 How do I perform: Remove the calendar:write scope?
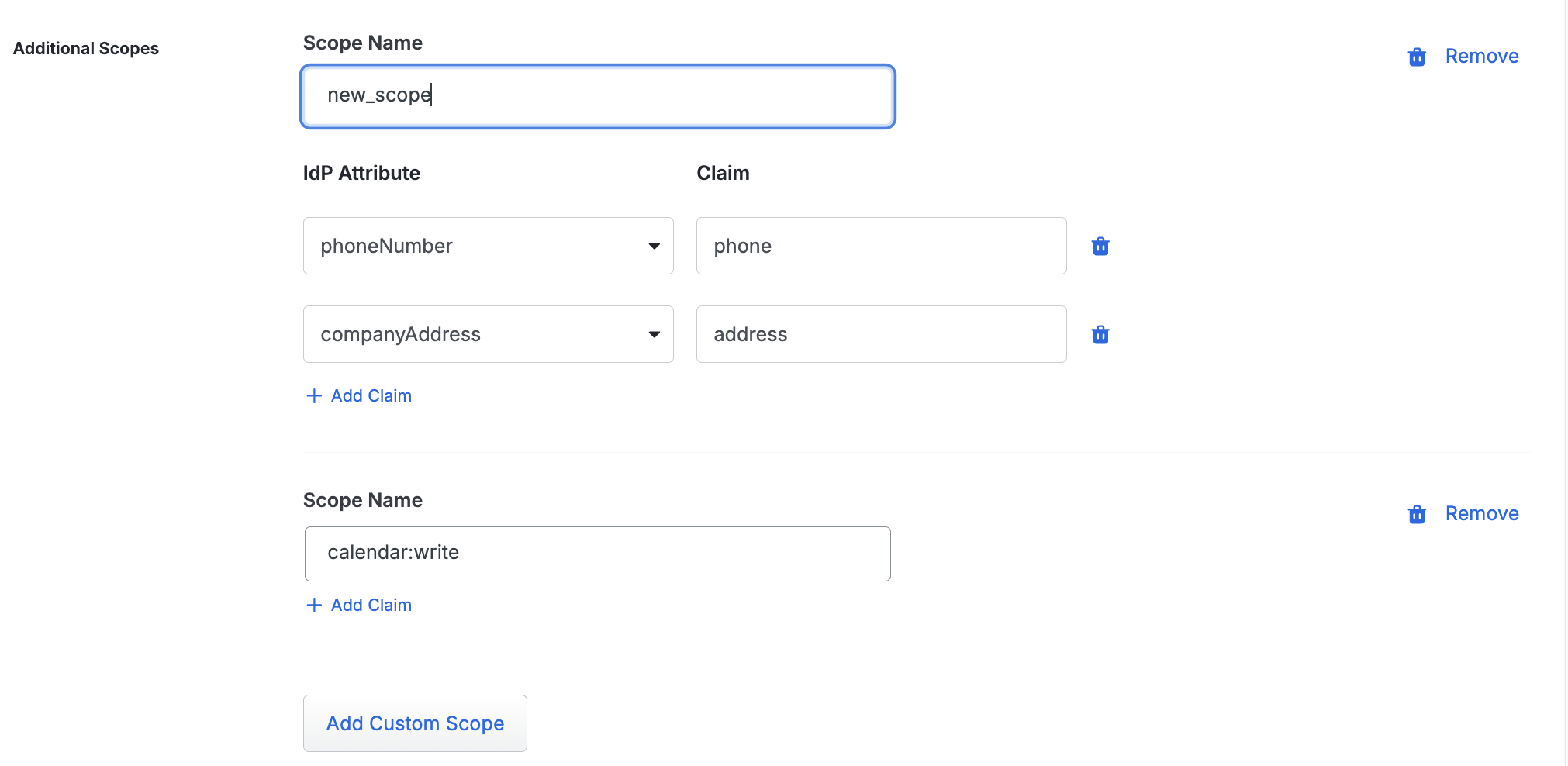tap(1481, 512)
